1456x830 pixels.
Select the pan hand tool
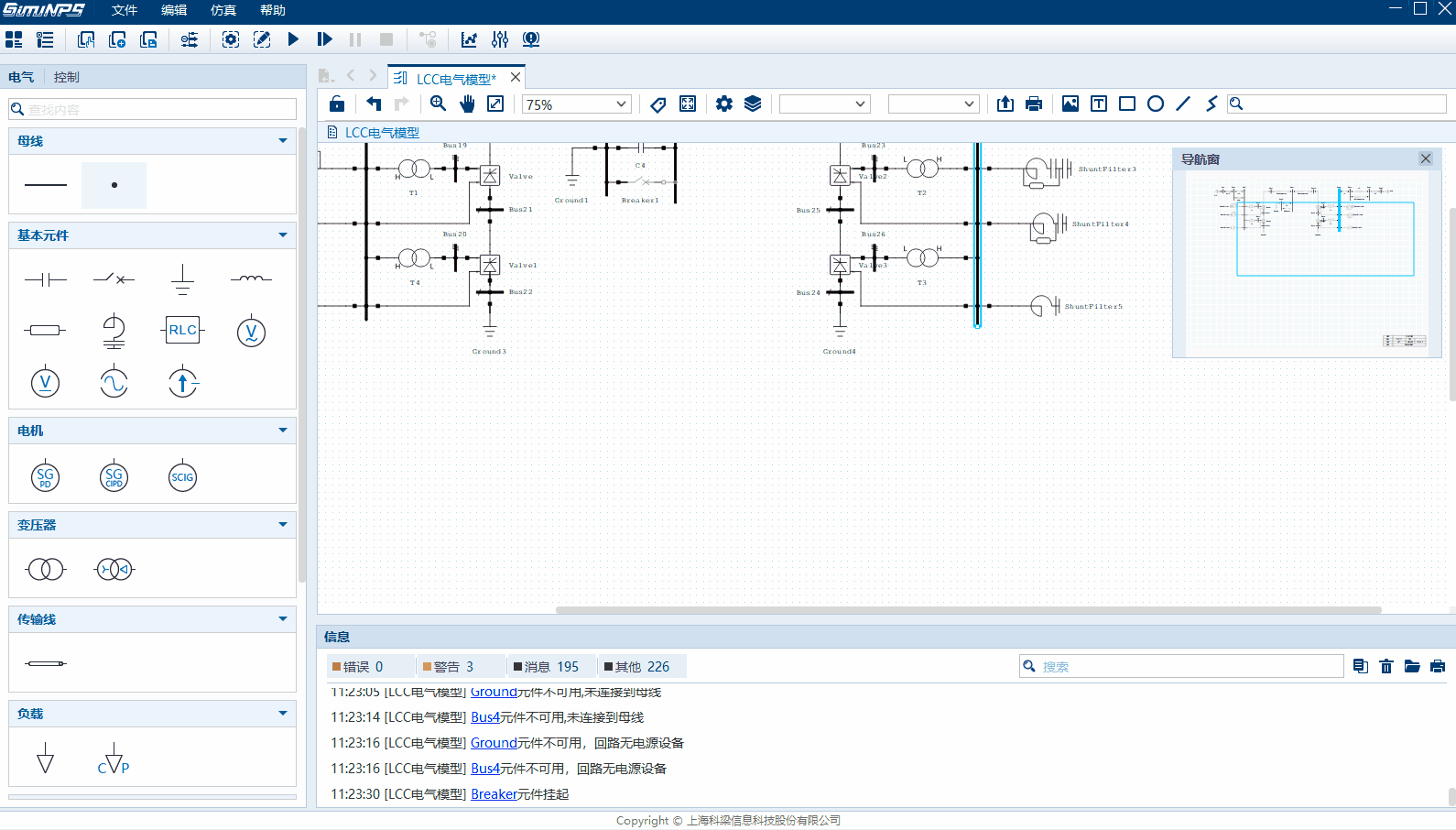tap(468, 104)
